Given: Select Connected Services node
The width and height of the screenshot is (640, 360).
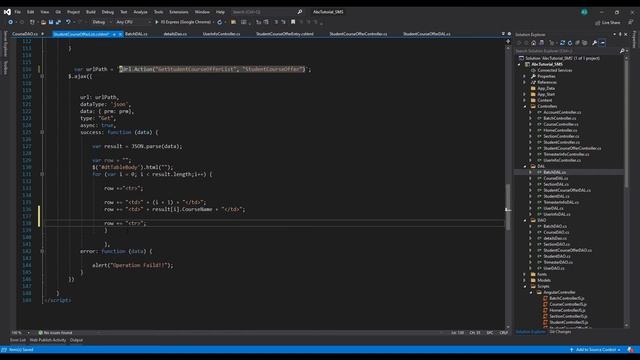Looking at the screenshot, I should (554, 70).
